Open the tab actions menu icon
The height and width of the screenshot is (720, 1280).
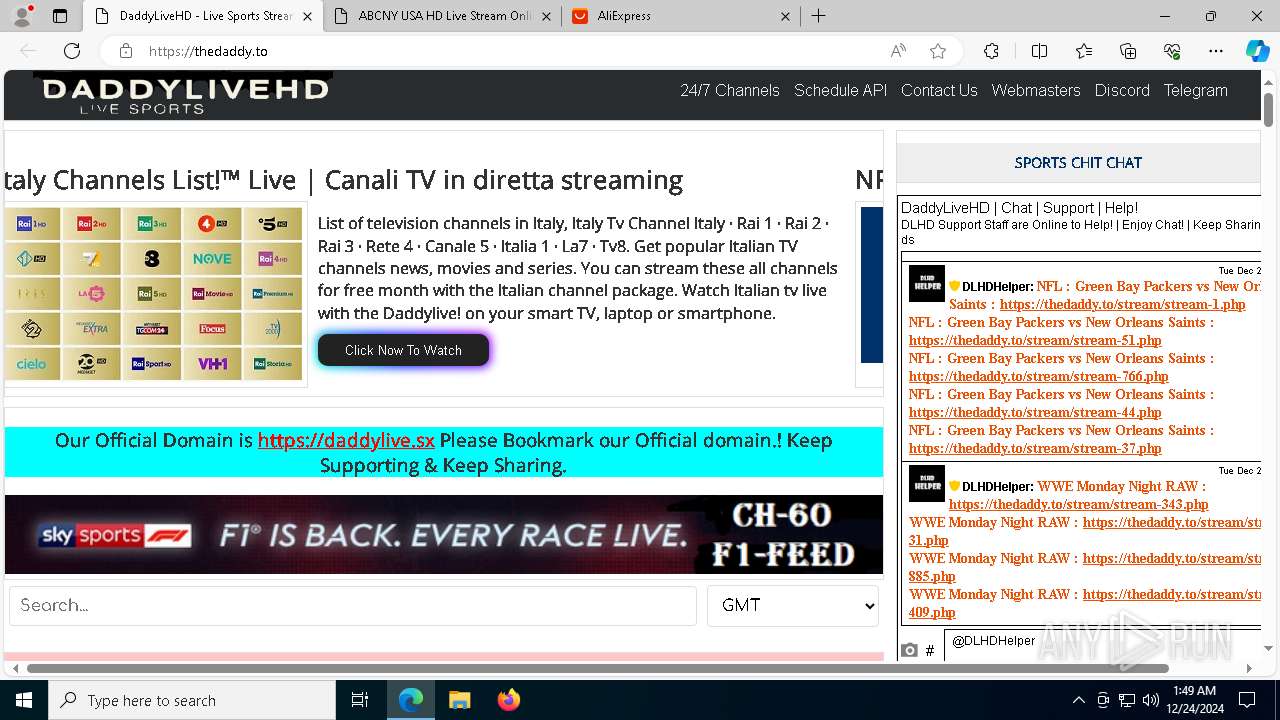[60, 16]
